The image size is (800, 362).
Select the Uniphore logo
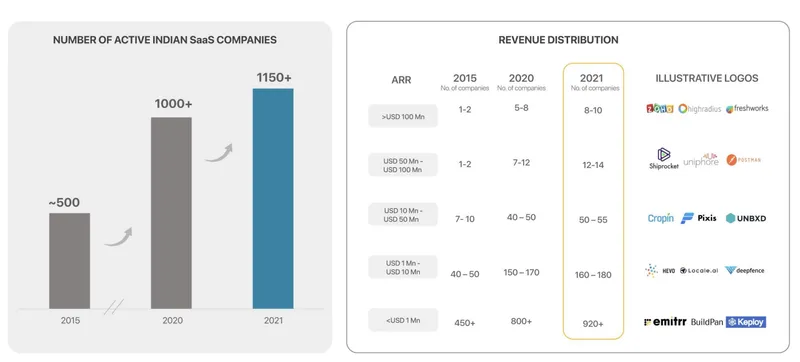(x=701, y=160)
